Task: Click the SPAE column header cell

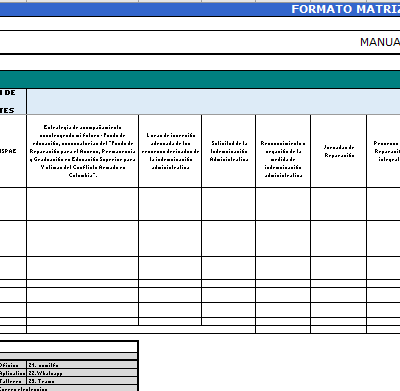Action: pos(13,151)
